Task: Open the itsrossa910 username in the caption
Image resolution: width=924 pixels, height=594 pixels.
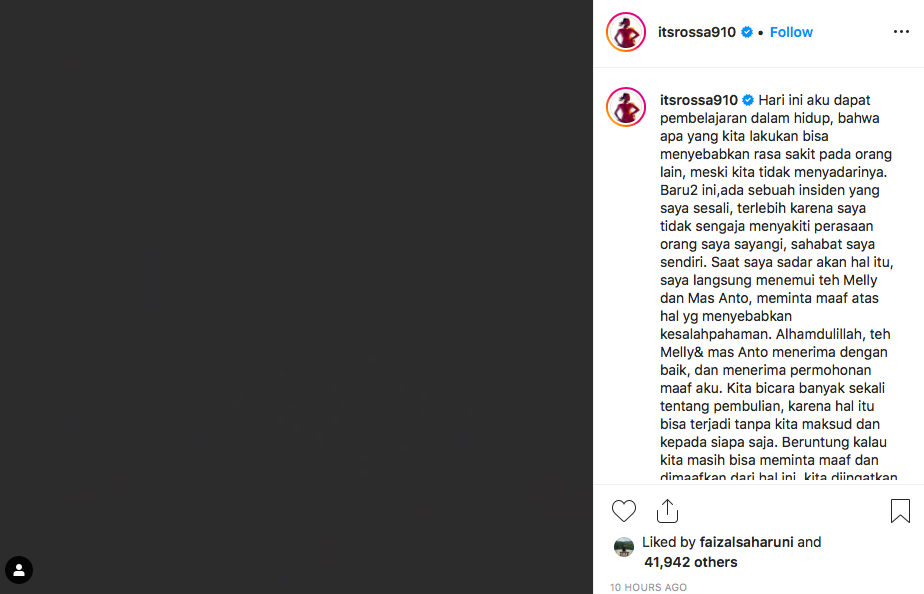Action: pyautogui.click(x=698, y=100)
